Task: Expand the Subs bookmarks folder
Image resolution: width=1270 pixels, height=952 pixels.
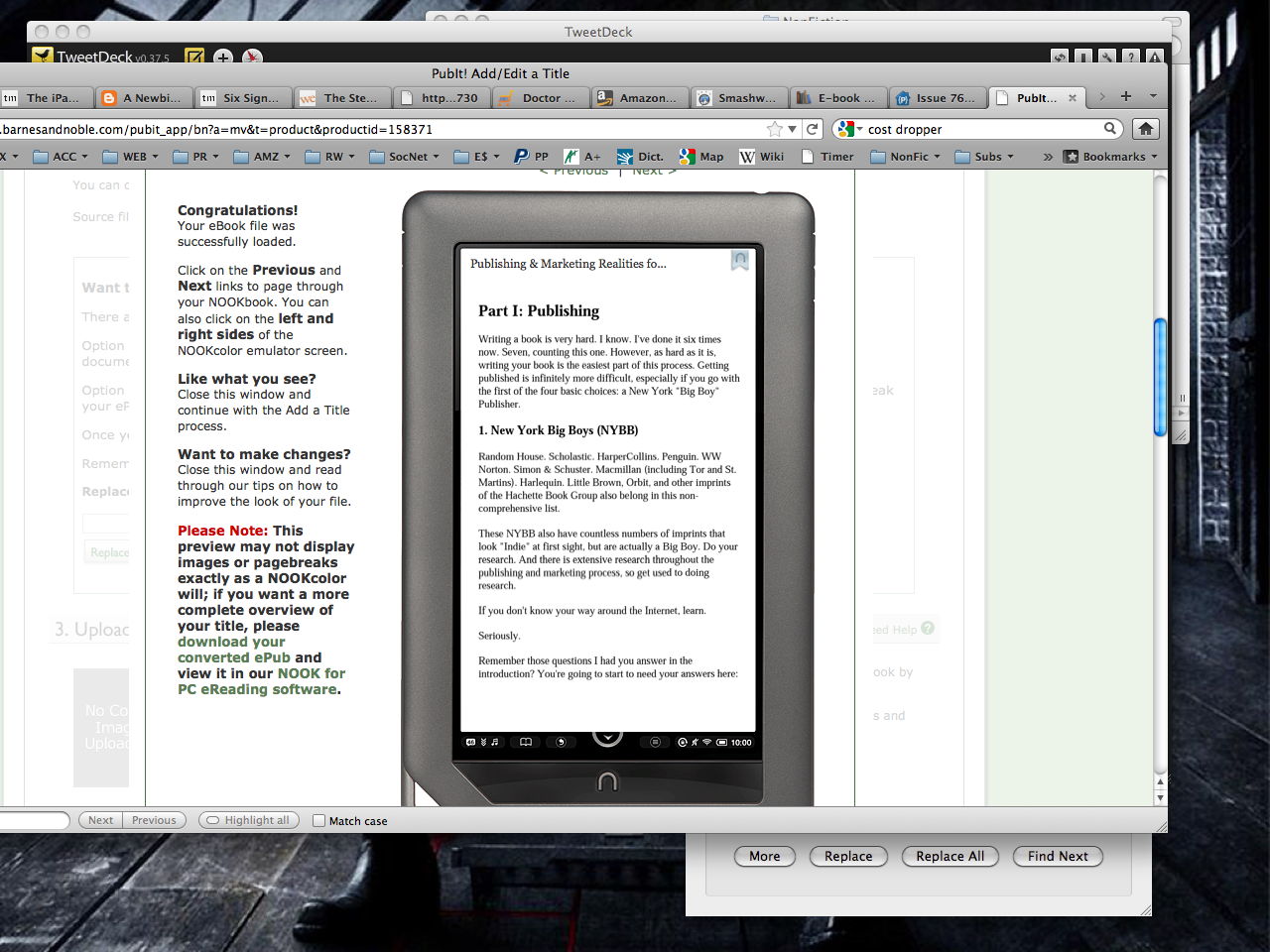Action: 984,157
